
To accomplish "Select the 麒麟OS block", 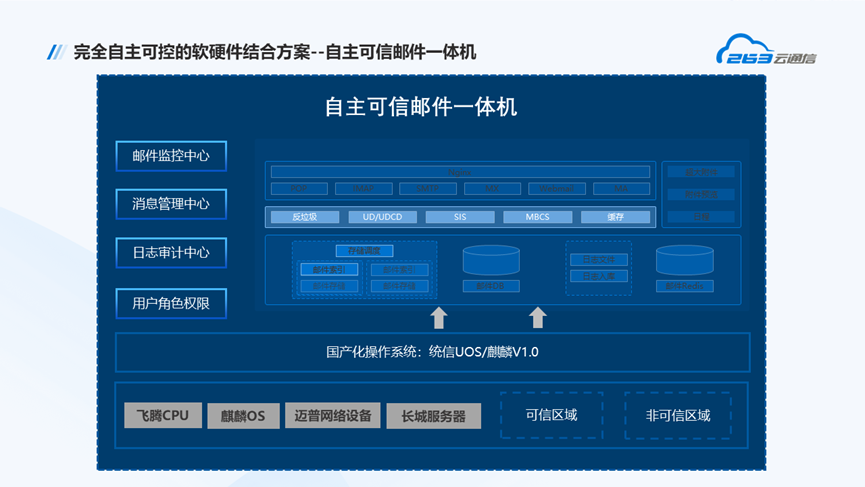I will pos(243,415).
